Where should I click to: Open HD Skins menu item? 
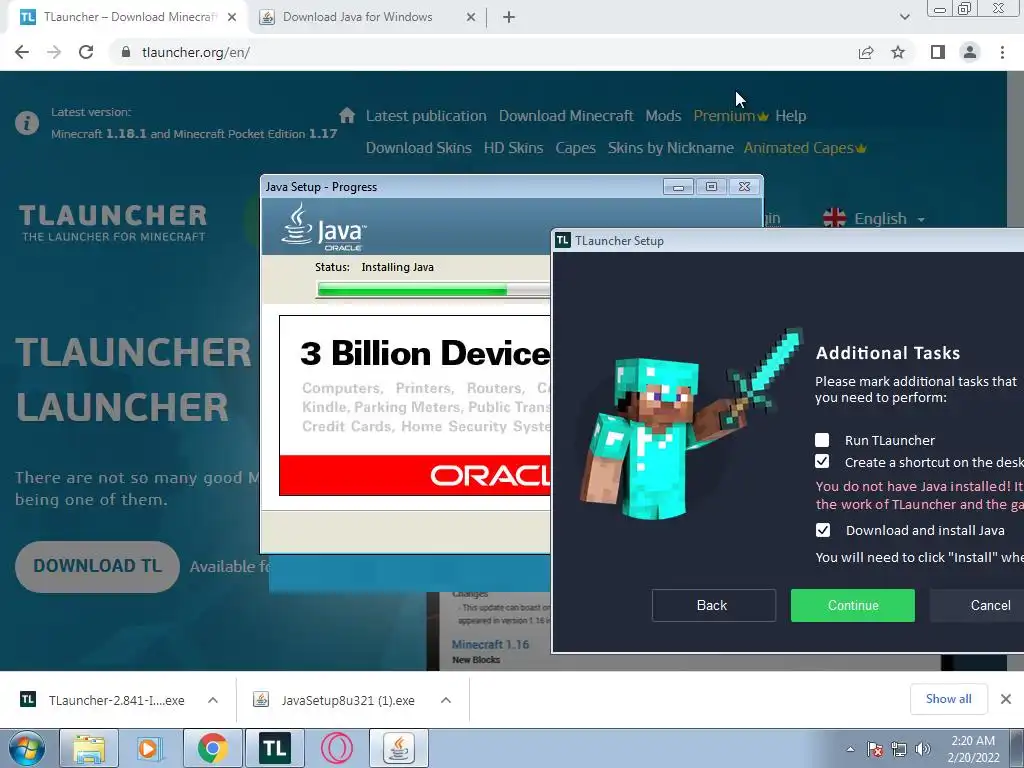click(513, 148)
